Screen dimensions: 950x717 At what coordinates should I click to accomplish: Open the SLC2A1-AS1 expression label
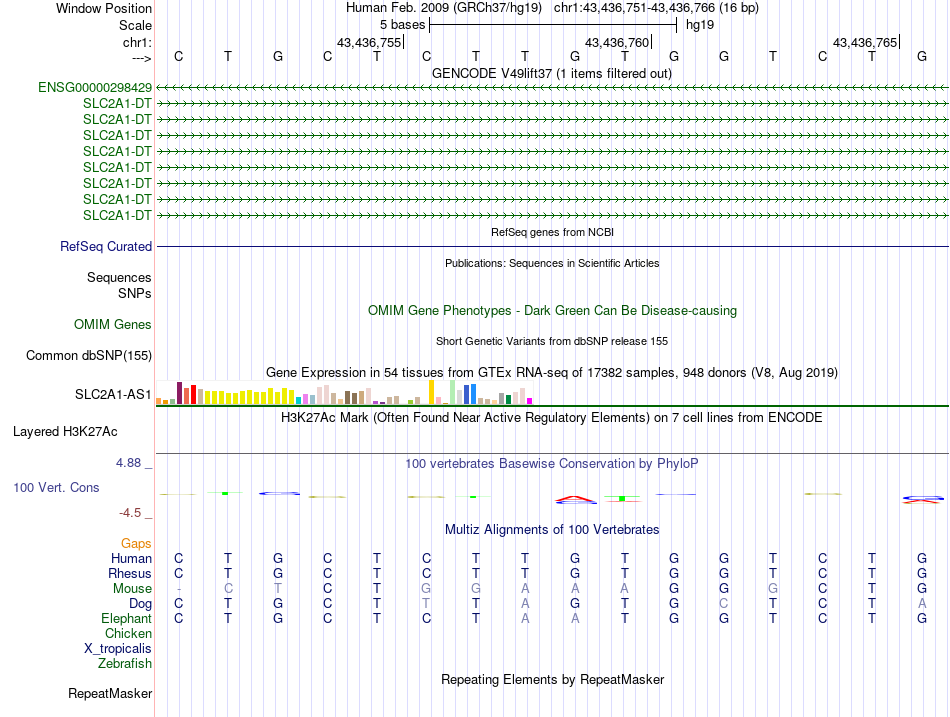pos(113,395)
